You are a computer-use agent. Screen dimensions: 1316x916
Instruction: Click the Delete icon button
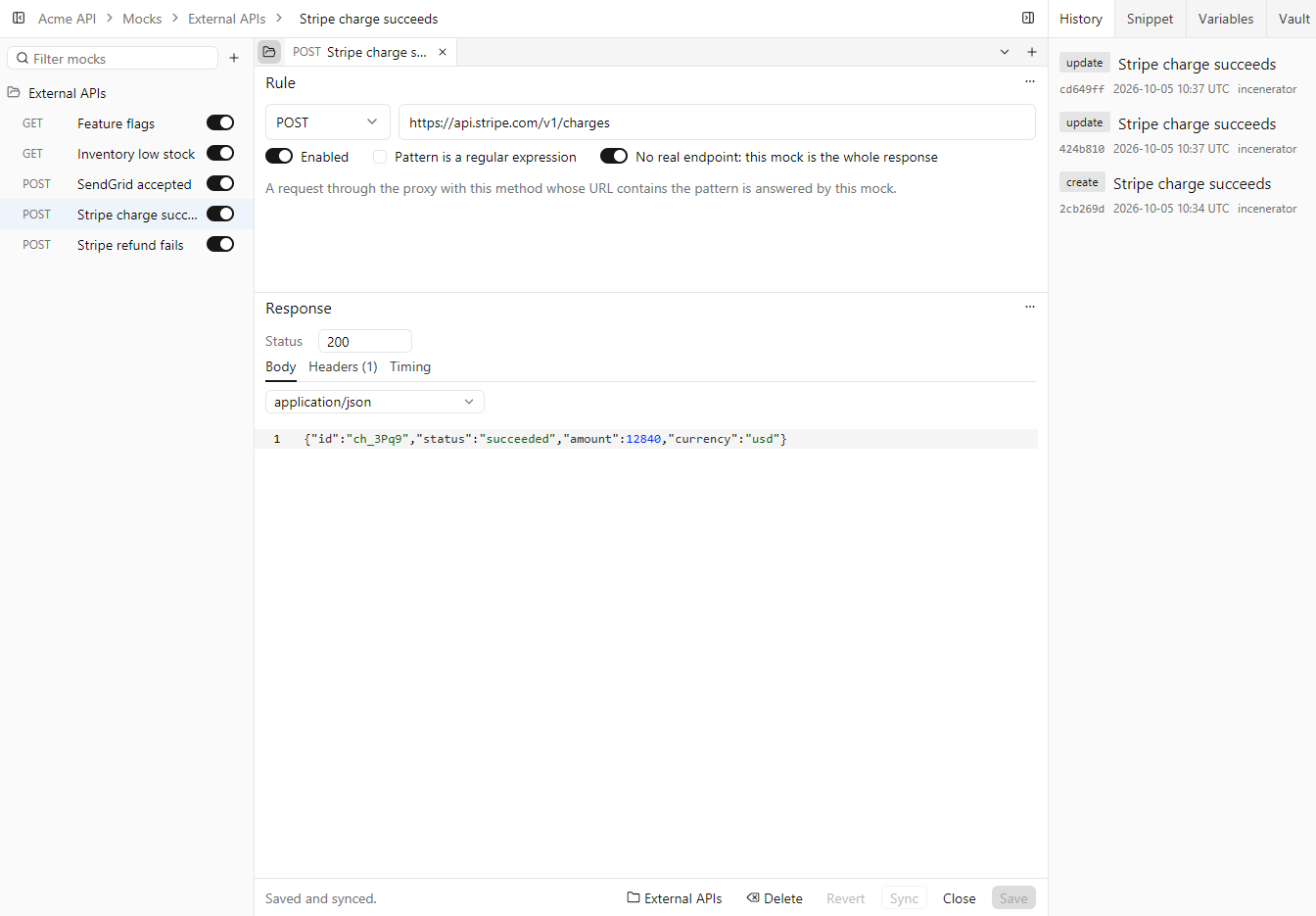[775, 898]
